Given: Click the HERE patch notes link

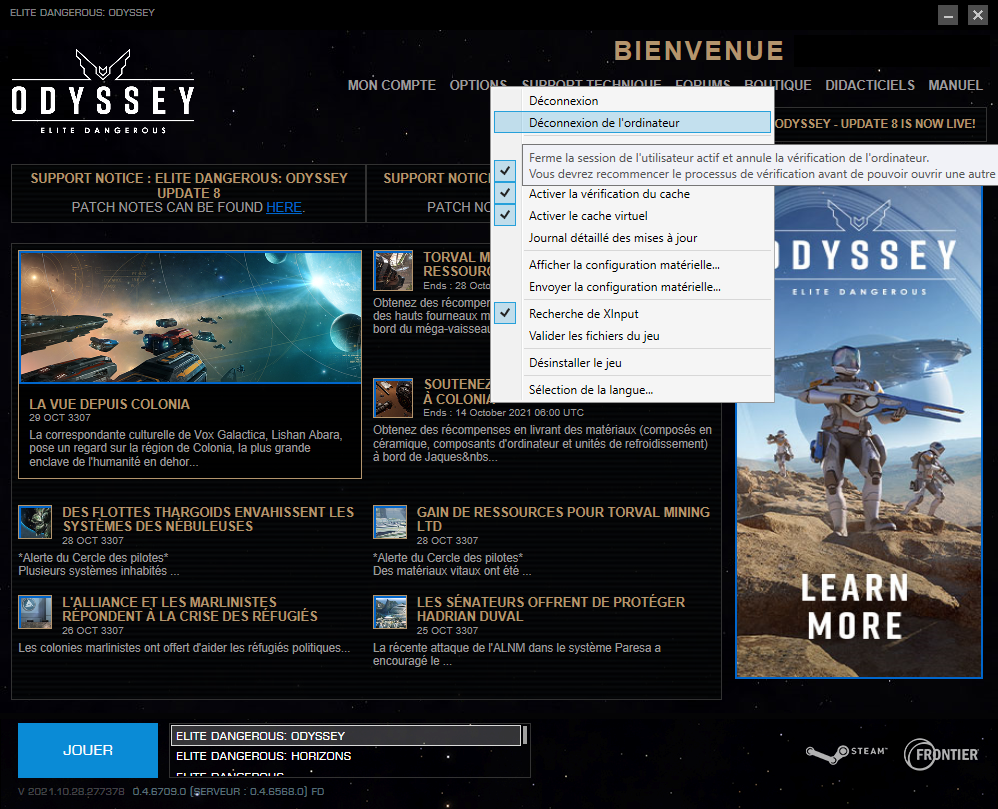Looking at the screenshot, I should 284,208.
